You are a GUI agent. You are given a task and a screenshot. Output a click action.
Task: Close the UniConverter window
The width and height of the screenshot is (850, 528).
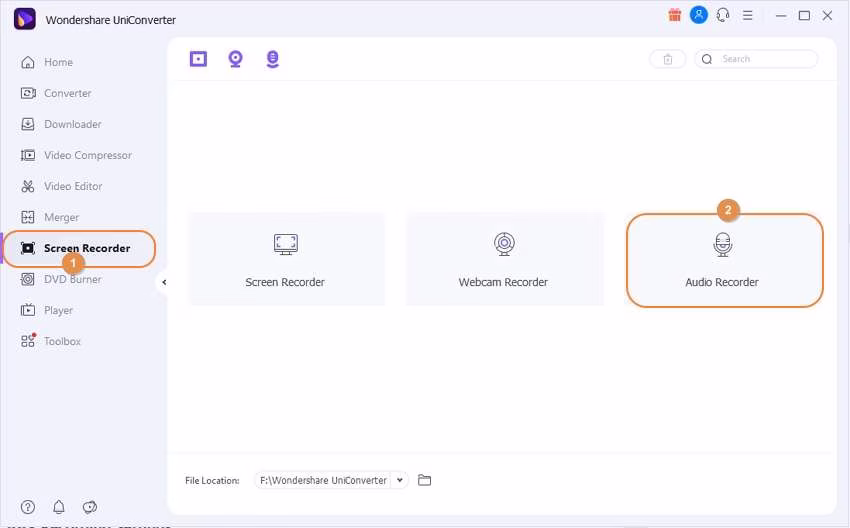coord(827,16)
